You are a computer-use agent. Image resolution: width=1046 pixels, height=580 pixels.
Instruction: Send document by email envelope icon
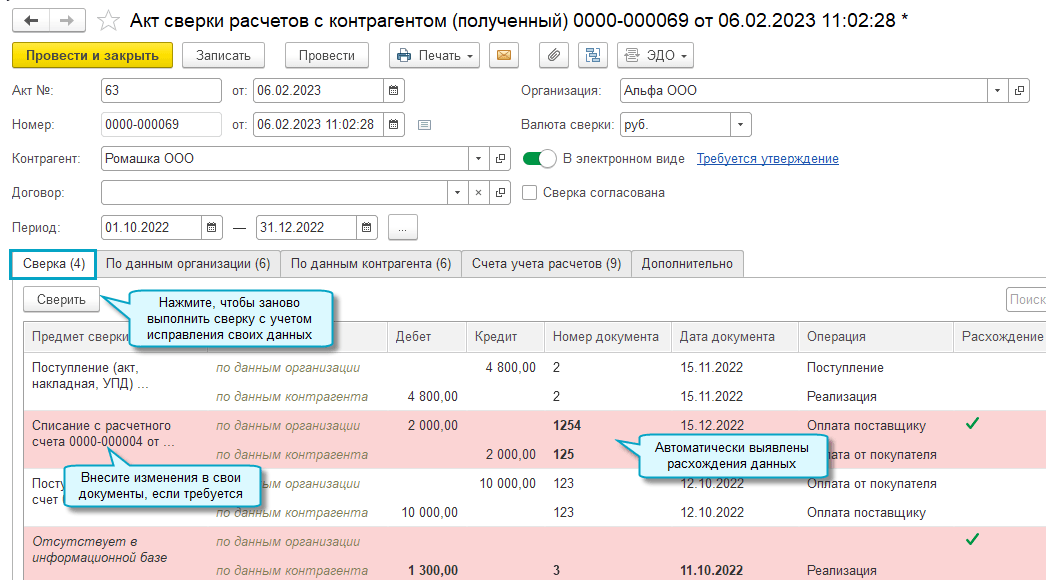click(504, 55)
